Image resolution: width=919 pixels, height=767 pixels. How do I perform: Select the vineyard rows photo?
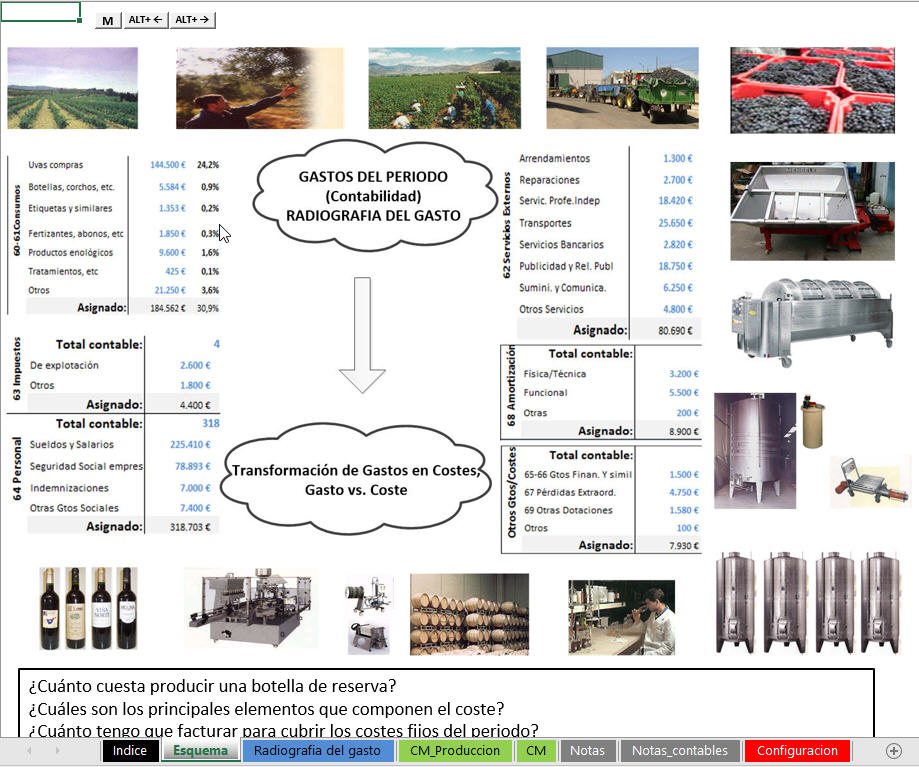point(72,86)
